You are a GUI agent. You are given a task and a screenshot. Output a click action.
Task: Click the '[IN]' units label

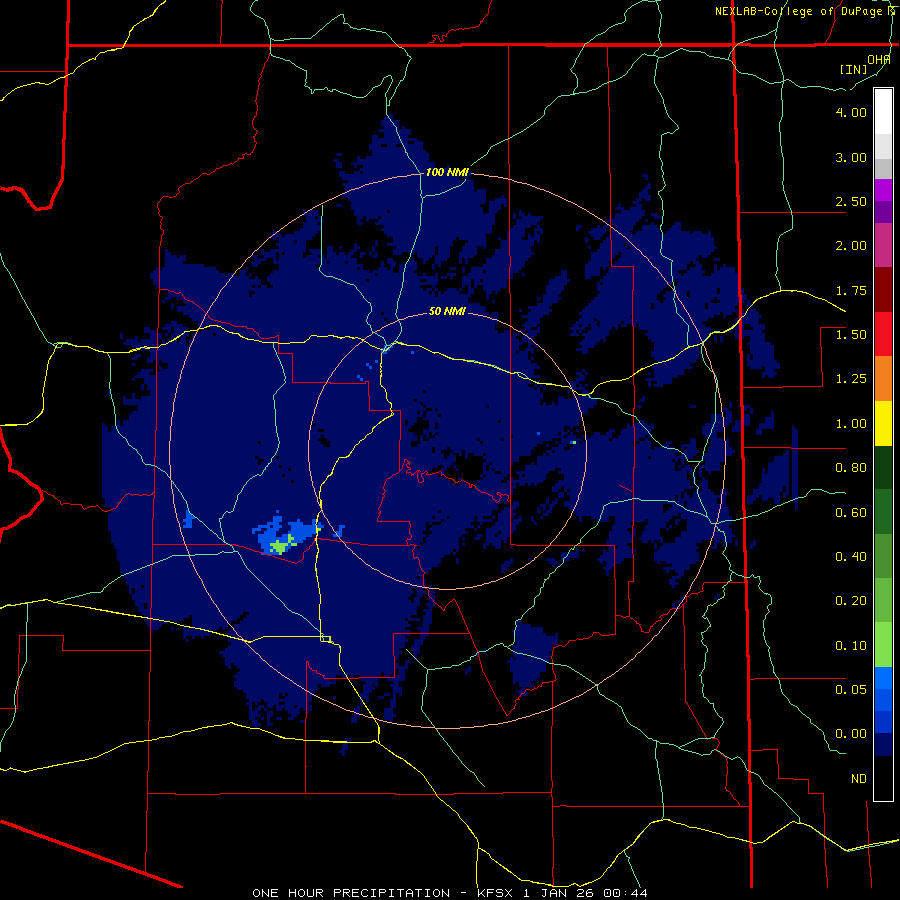tap(854, 69)
